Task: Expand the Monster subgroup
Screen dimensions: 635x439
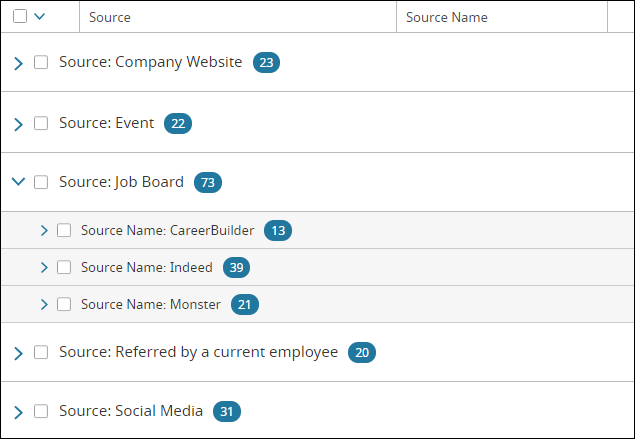Action: tap(44, 304)
